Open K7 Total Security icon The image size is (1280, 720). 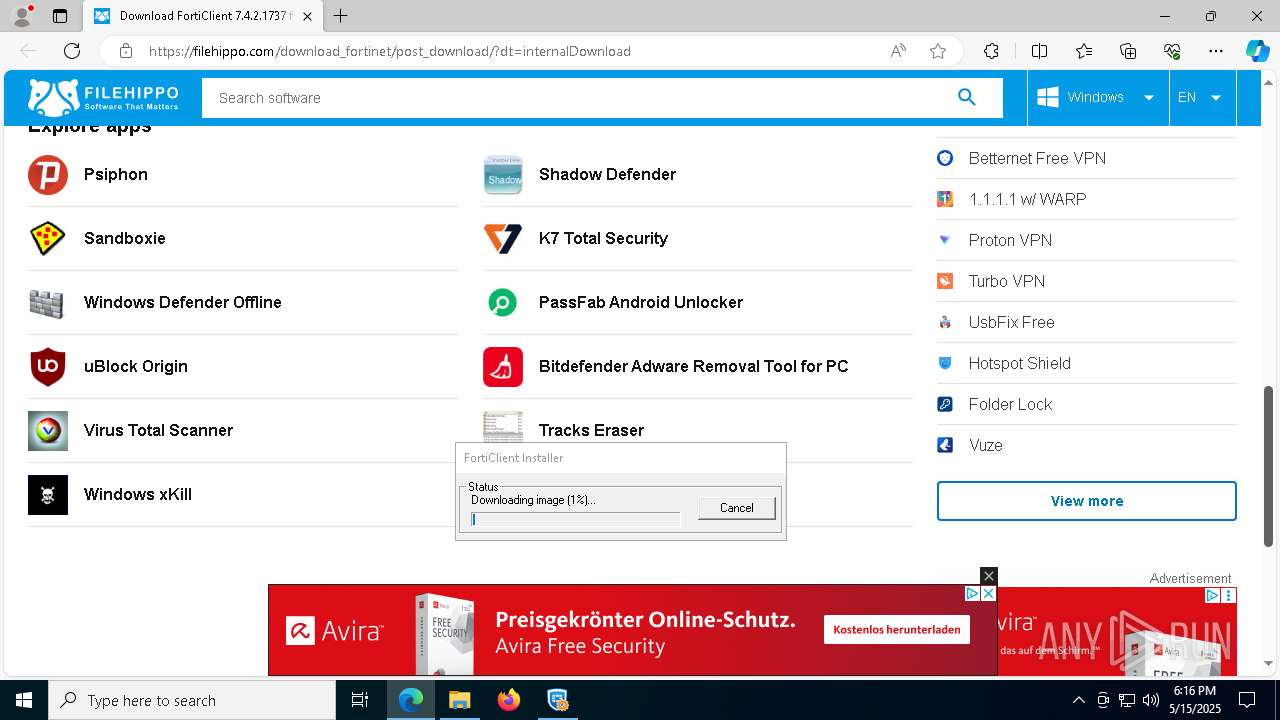click(x=503, y=239)
